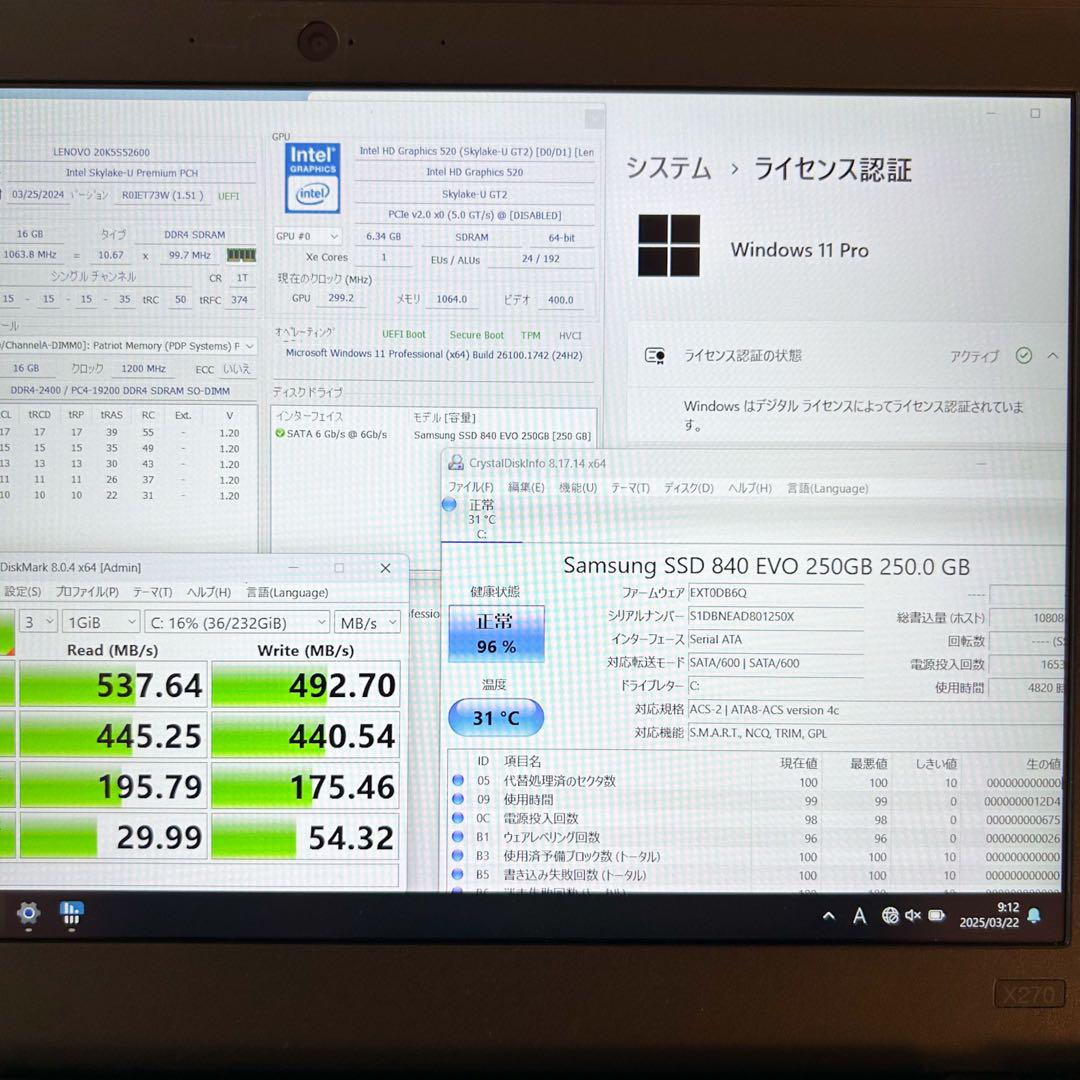Open the C: 16% (36/232GiB) drive dropdown

tap(237, 623)
